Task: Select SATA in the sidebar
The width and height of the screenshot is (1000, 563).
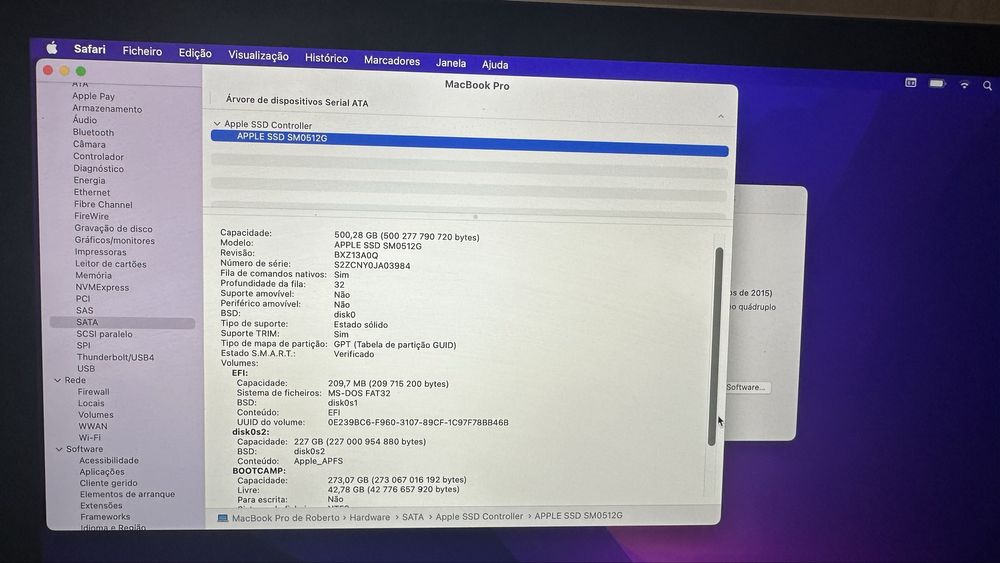Action: click(122, 323)
